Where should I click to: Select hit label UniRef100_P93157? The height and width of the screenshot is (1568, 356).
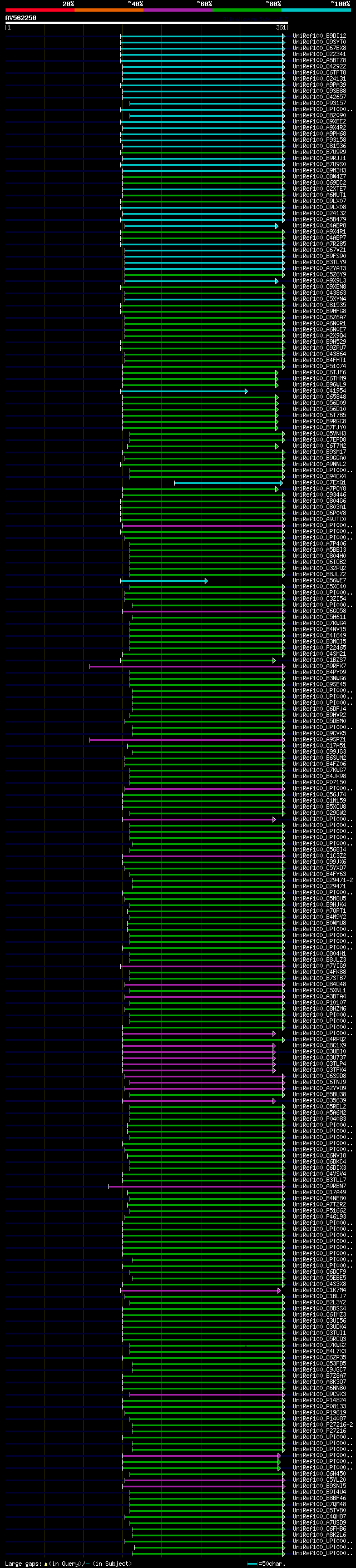319,103
